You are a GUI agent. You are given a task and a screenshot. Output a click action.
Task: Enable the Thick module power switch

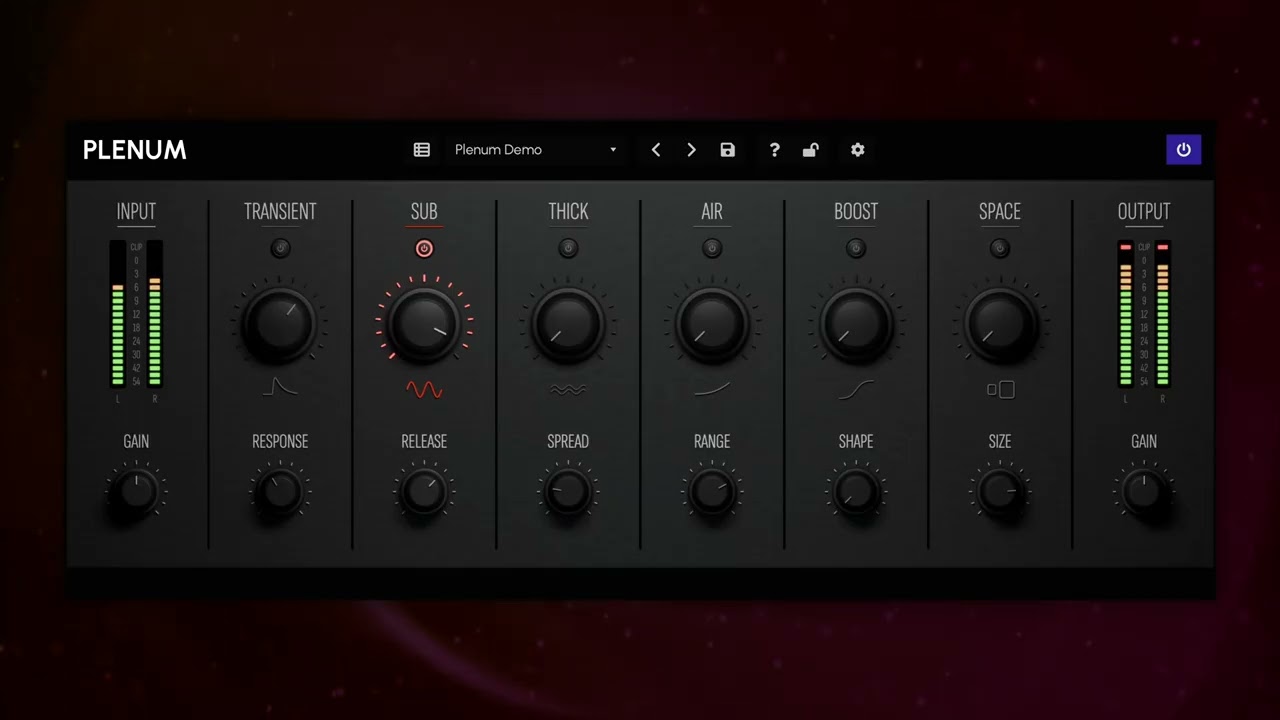click(568, 248)
